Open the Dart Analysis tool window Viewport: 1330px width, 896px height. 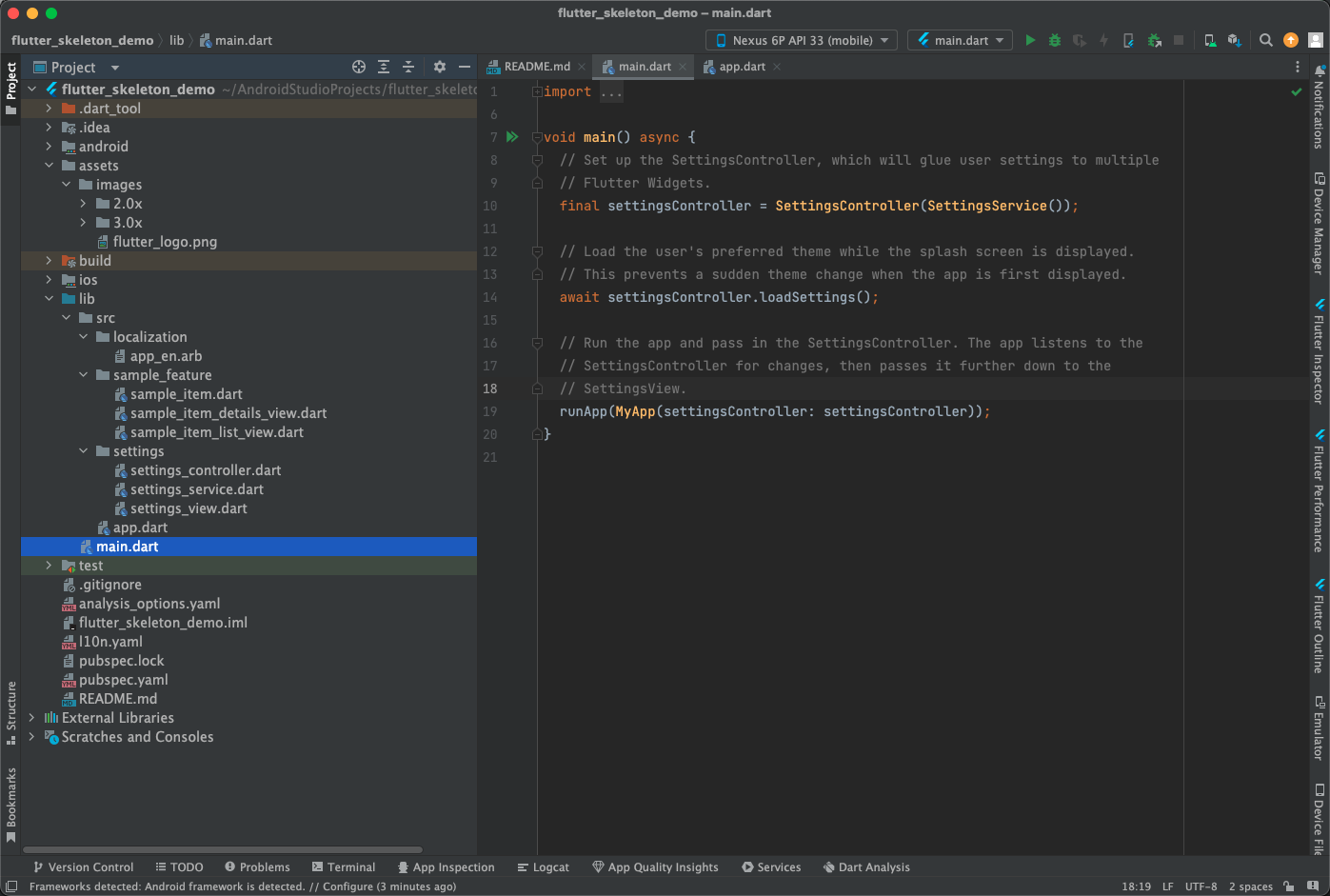(x=865, y=867)
